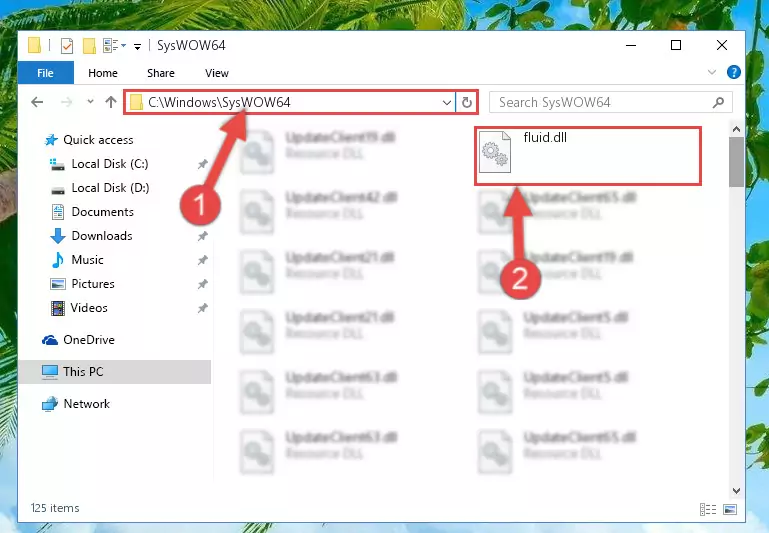
Task: Minimize the SysWOW64 window
Action: 631,45
